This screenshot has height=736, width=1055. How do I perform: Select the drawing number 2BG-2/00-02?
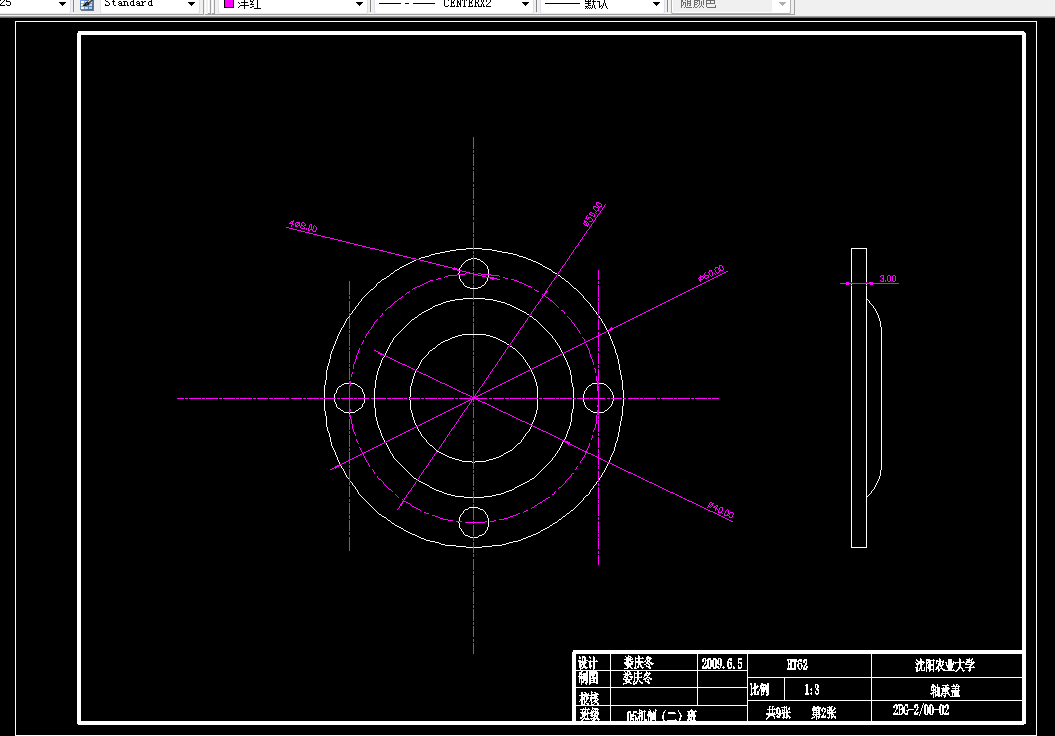[x=921, y=710]
